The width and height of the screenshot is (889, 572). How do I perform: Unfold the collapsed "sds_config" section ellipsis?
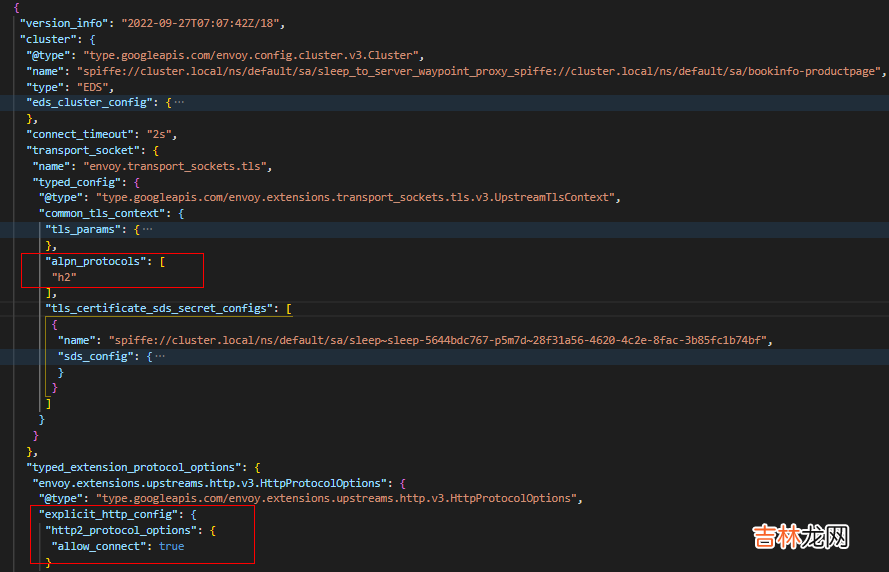coord(159,356)
